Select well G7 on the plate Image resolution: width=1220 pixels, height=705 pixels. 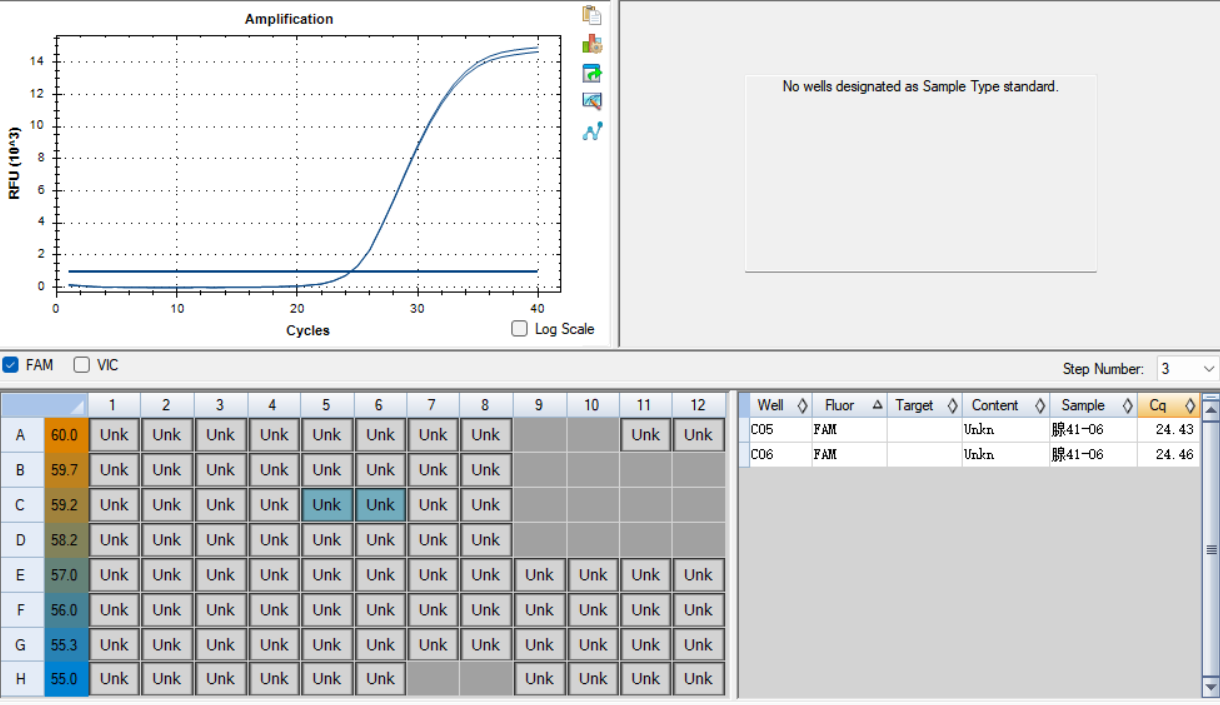tap(433, 645)
